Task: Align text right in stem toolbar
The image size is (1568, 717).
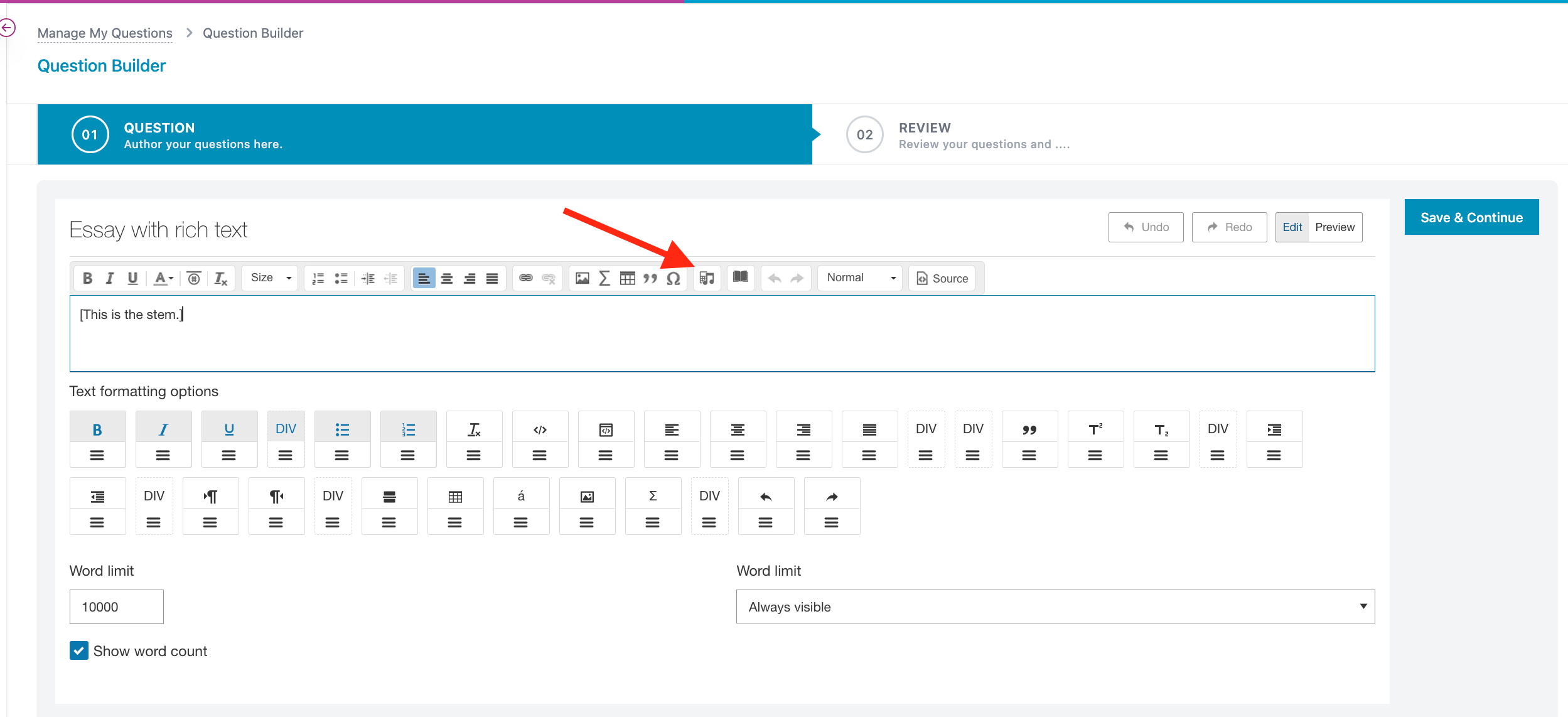Action: (470, 278)
